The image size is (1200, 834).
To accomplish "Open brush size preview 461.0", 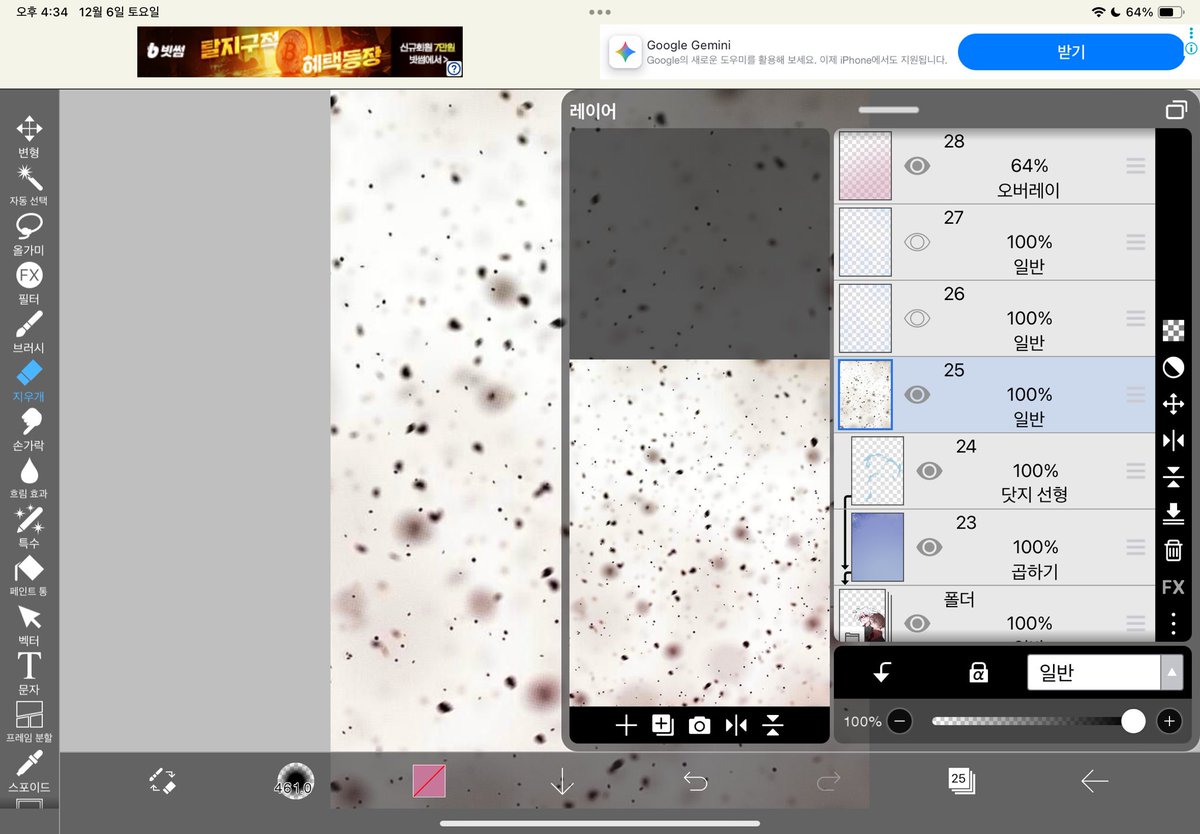I will click(295, 781).
